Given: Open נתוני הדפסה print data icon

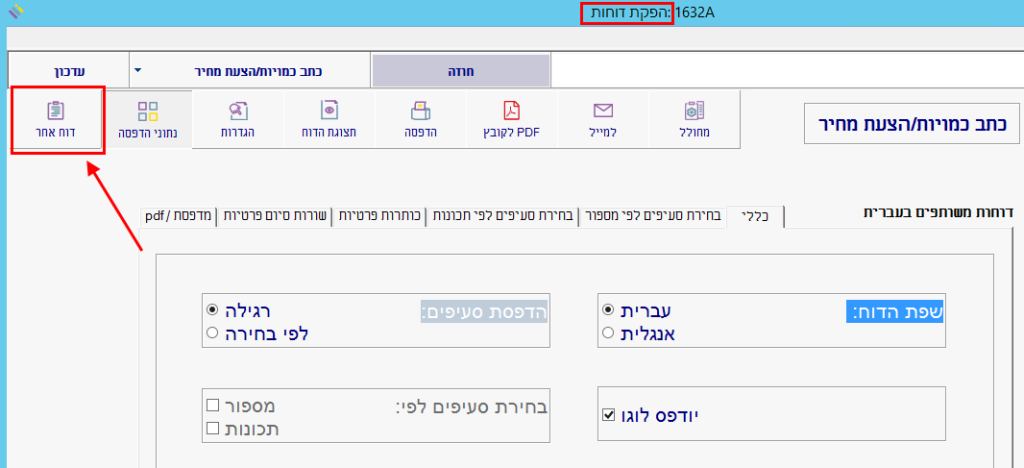Looking at the screenshot, I should (x=149, y=119).
